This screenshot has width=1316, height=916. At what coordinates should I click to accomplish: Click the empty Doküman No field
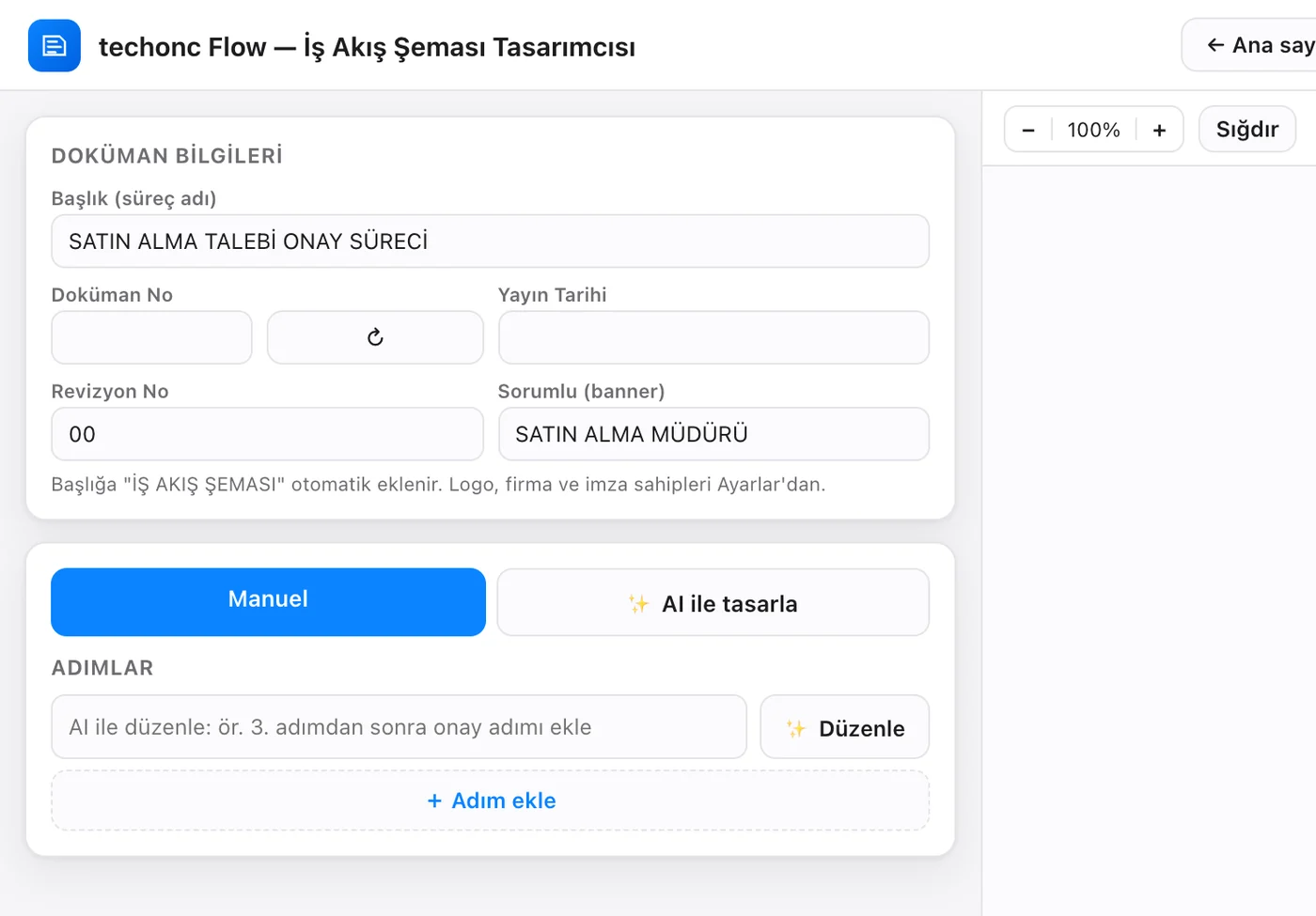(151, 337)
